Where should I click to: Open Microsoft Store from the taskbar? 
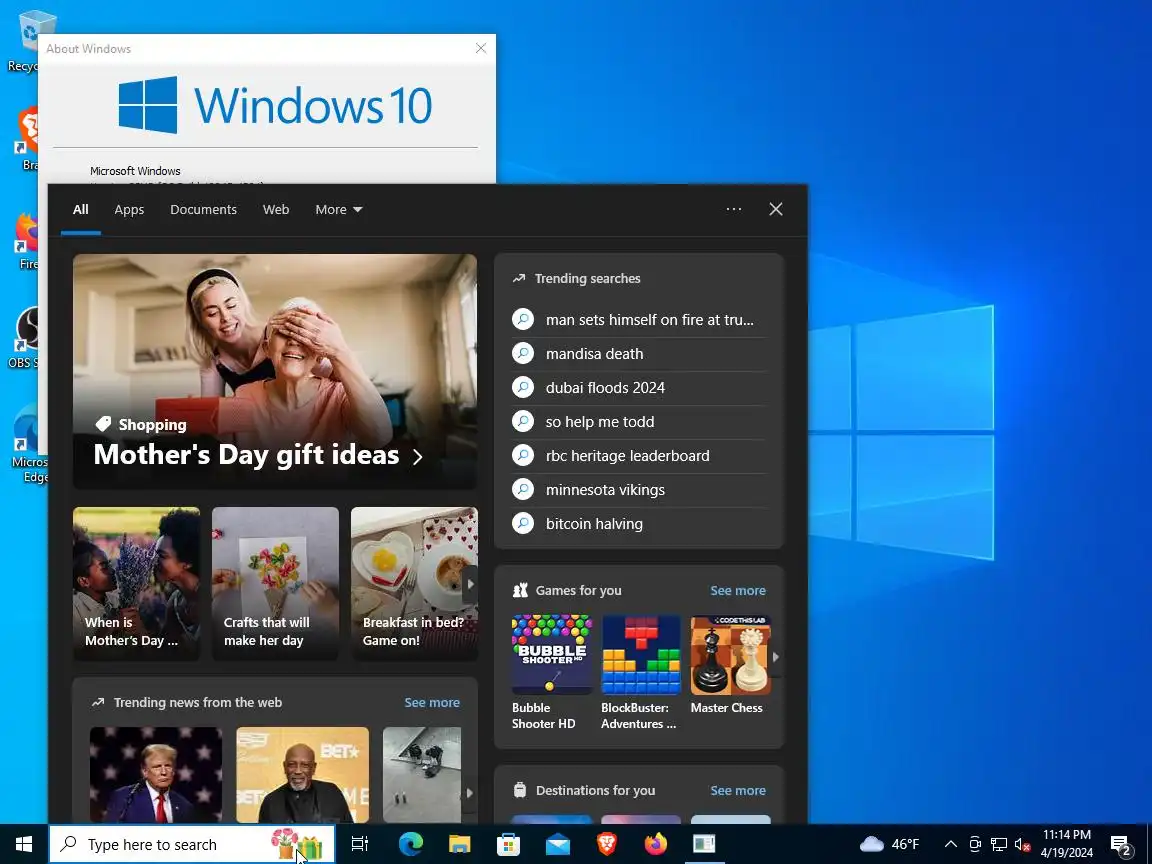tap(508, 844)
